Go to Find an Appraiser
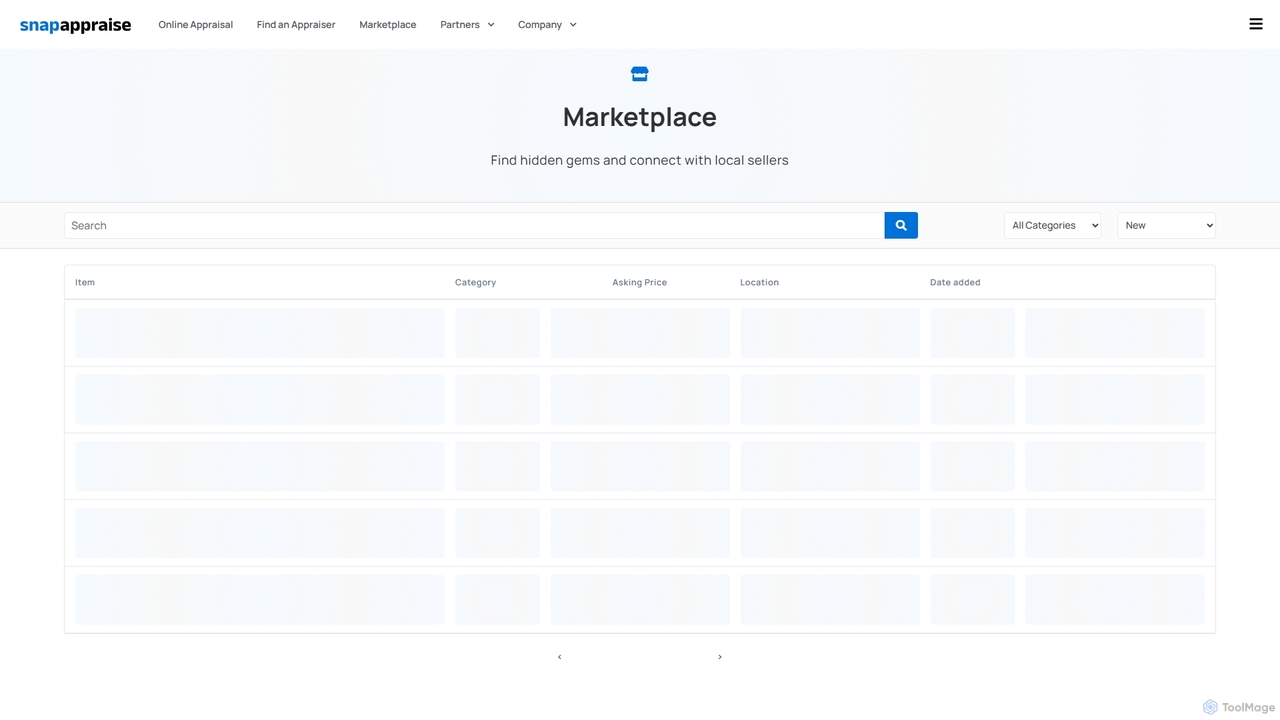The width and height of the screenshot is (1280, 720). point(296,24)
